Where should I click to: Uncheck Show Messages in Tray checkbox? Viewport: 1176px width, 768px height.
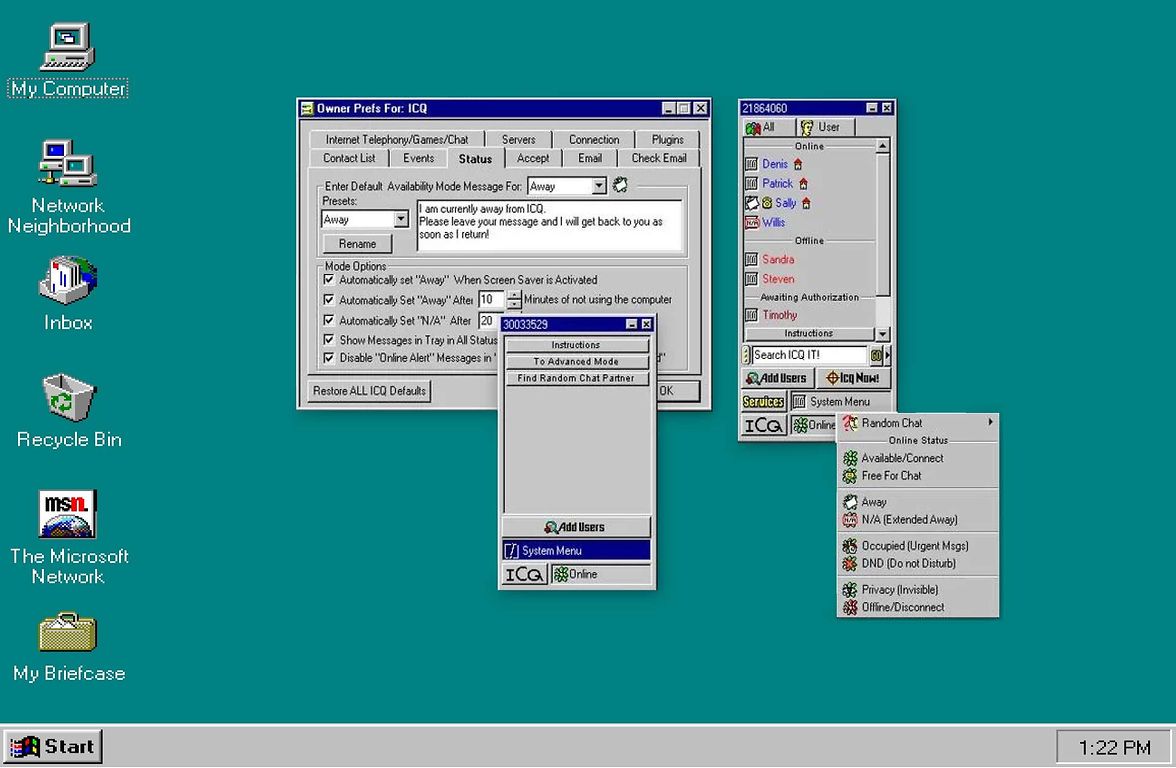click(x=329, y=340)
